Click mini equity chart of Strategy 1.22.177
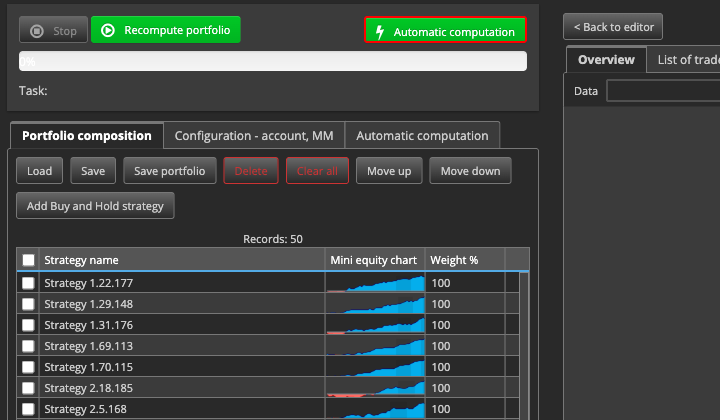 (x=375, y=283)
